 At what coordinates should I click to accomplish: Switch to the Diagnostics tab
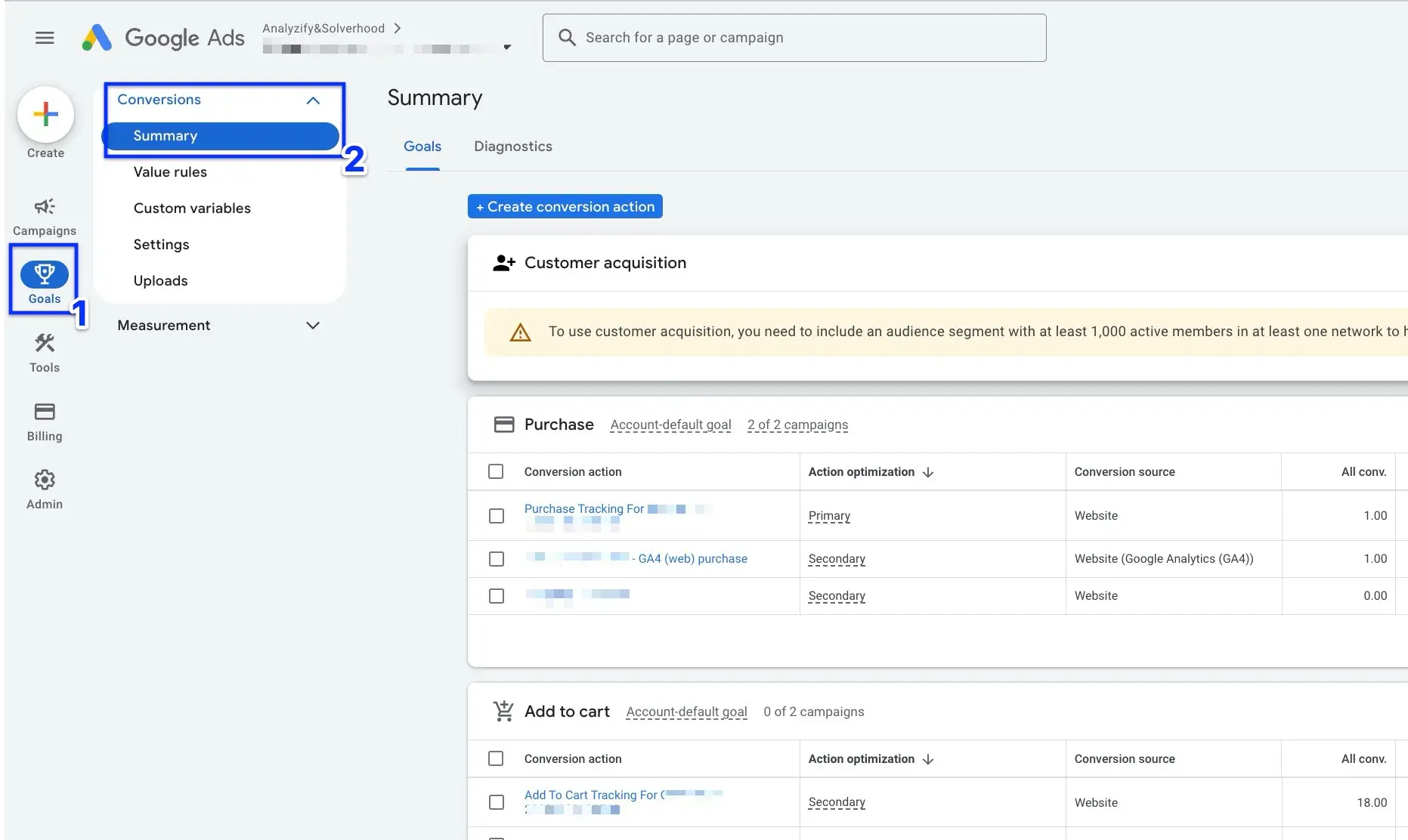click(x=513, y=147)
